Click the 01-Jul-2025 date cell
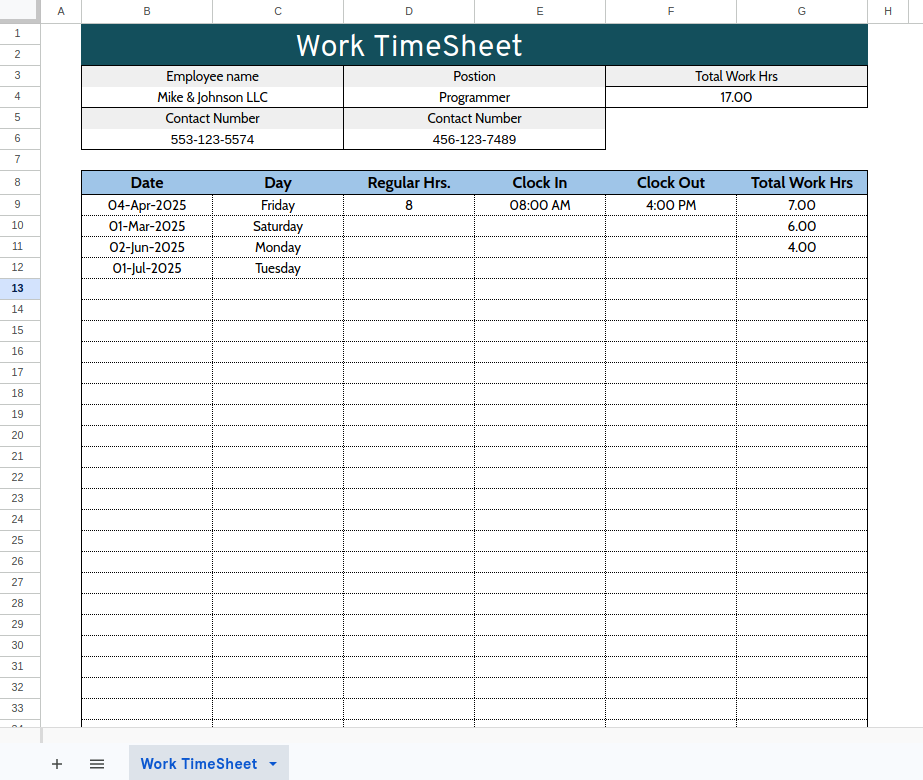Screen dimensions: 923x780 [147, 268]
